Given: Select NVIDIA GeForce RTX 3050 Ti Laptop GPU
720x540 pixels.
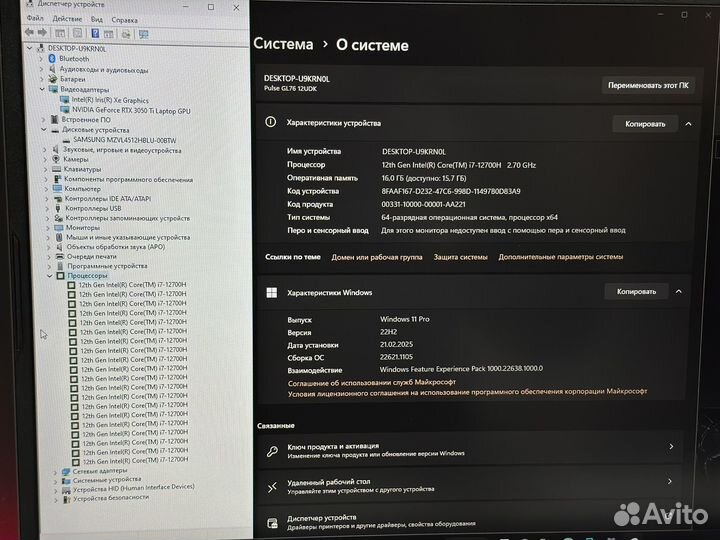Looking at the screenshot, I should [x=131, y=110].
